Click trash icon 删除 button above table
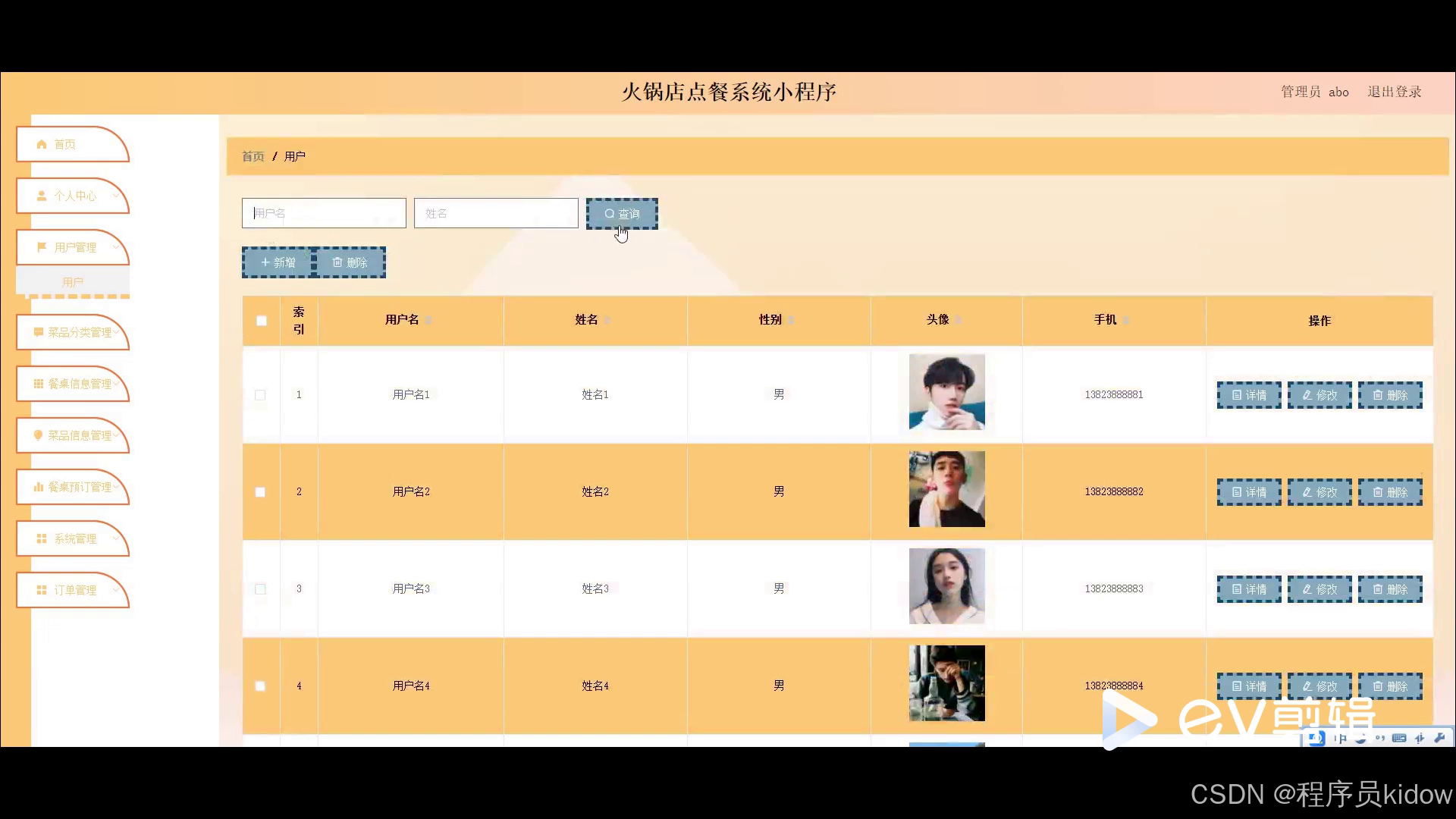Image resolution: width=1456 pixels, height=819 pixels. click(x=350, y=262)
